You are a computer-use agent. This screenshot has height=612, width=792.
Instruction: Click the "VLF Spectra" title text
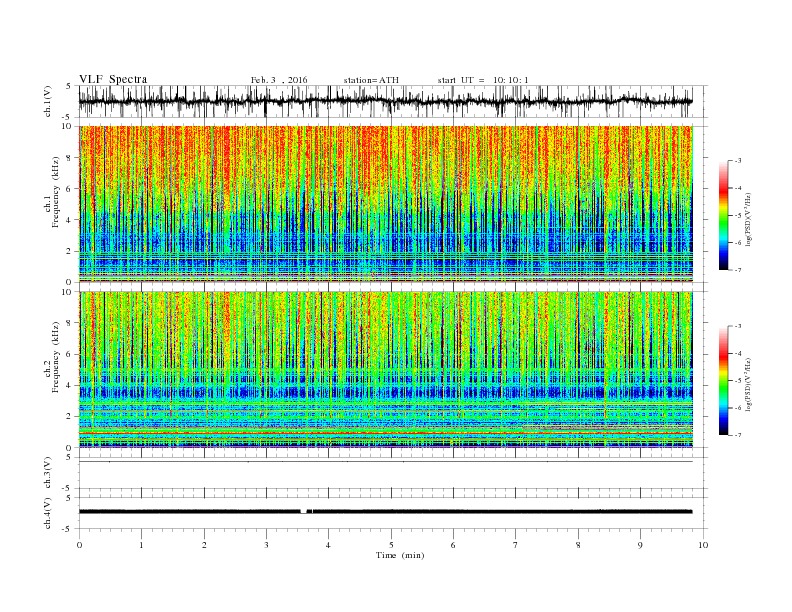coord(113,79)
